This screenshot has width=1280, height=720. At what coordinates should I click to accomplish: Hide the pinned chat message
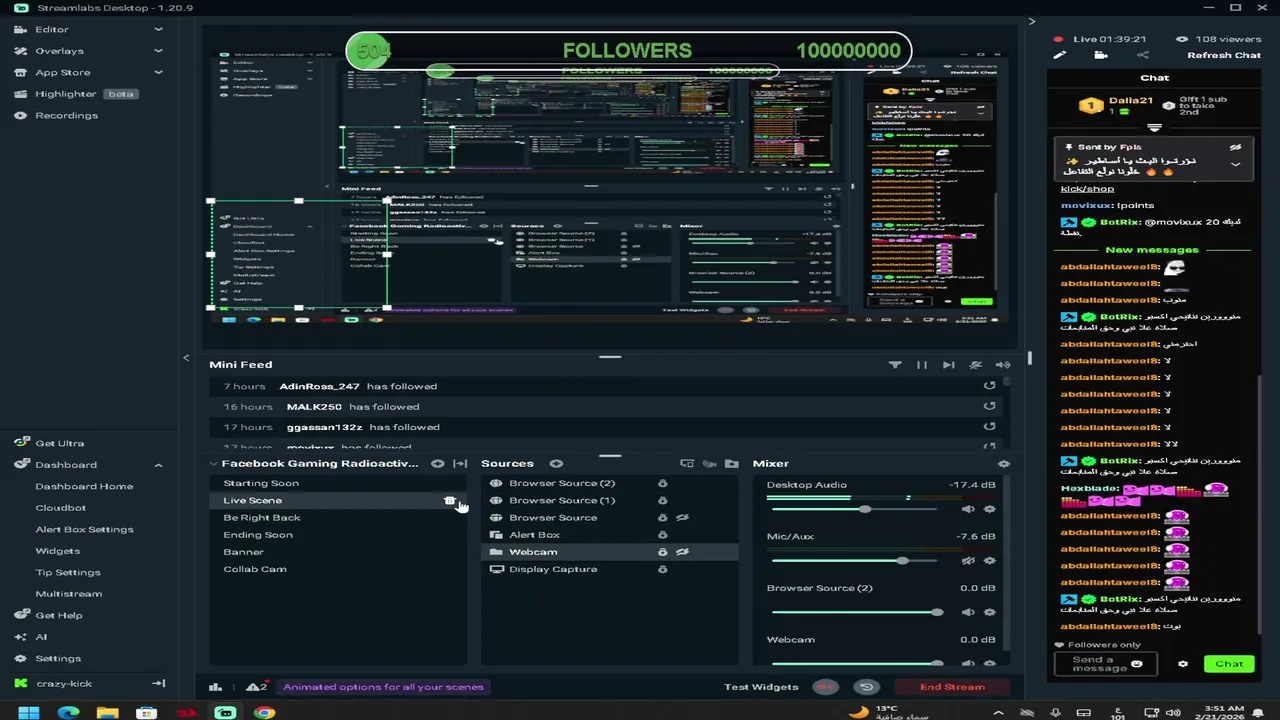1235,147
